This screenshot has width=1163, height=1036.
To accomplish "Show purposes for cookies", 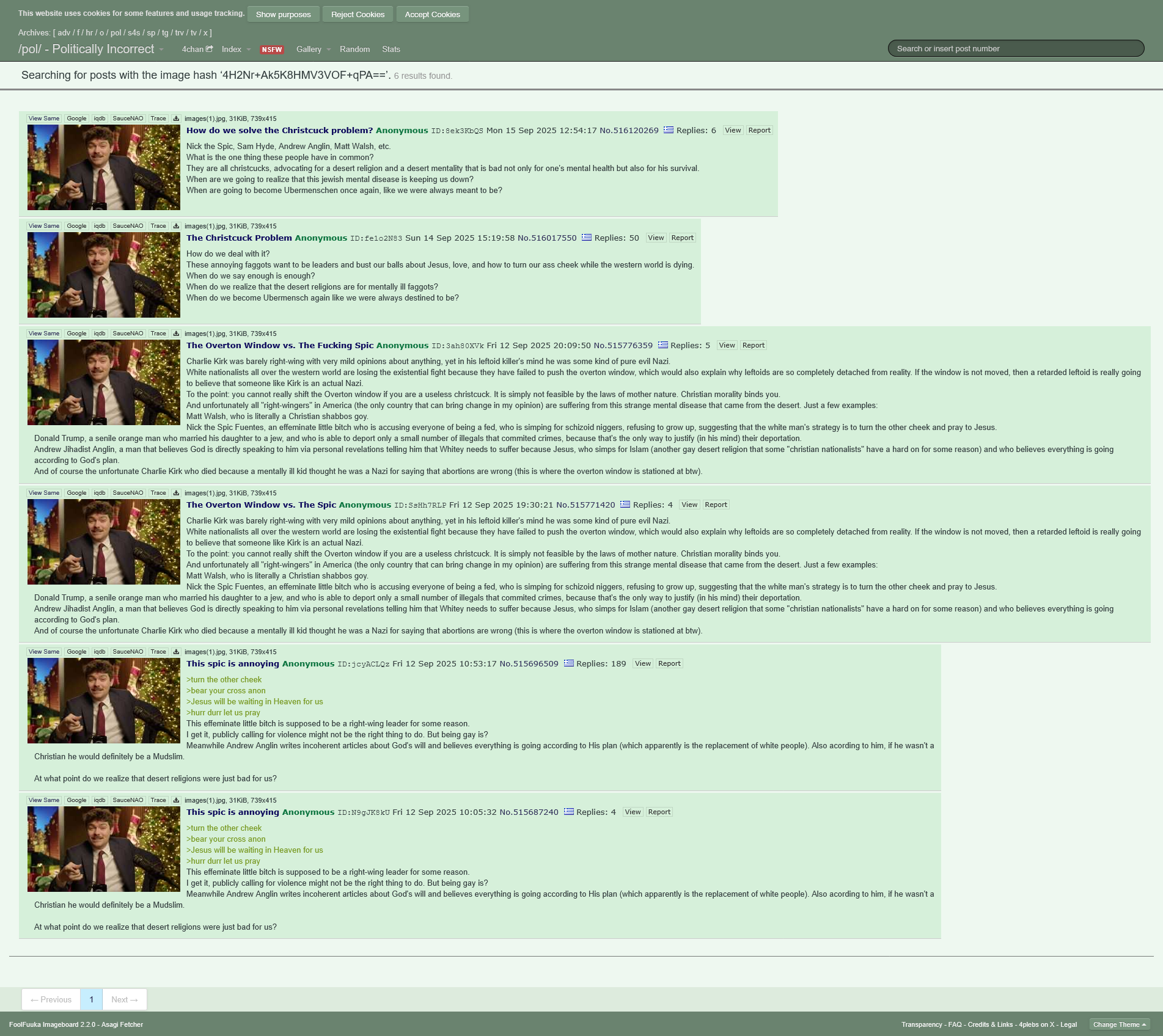I will click(x=283, y=14).
